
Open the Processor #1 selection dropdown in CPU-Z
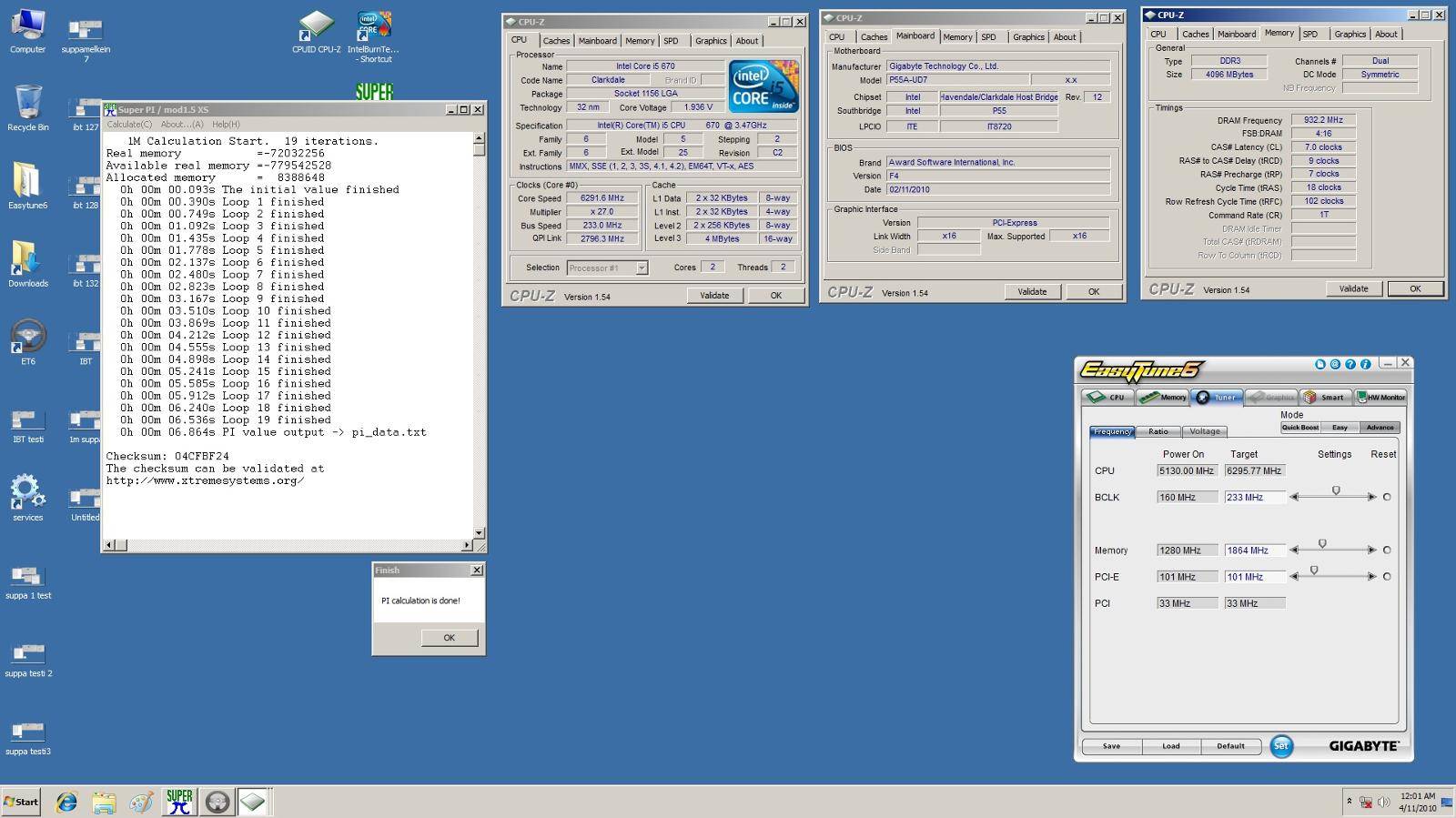(x=607, y=268)
